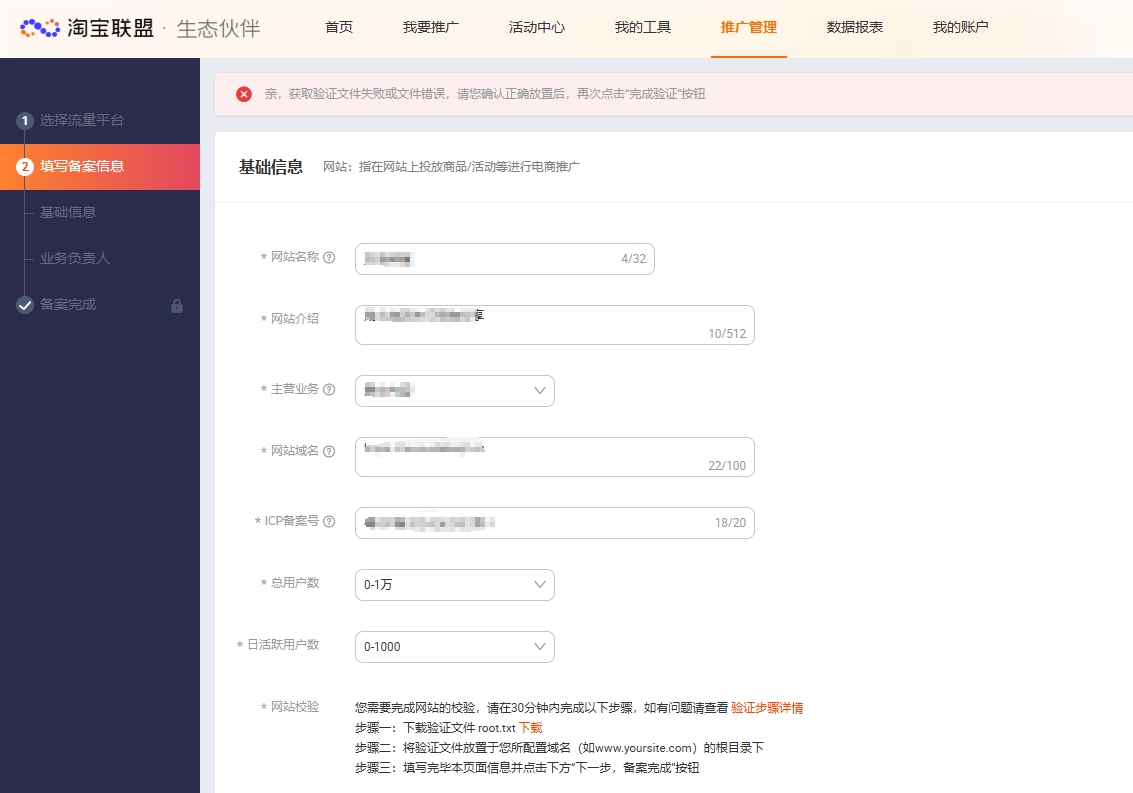Click 下载 link for root.txt file
This screenshot has width=1133, height=793.
pos(530,728)
